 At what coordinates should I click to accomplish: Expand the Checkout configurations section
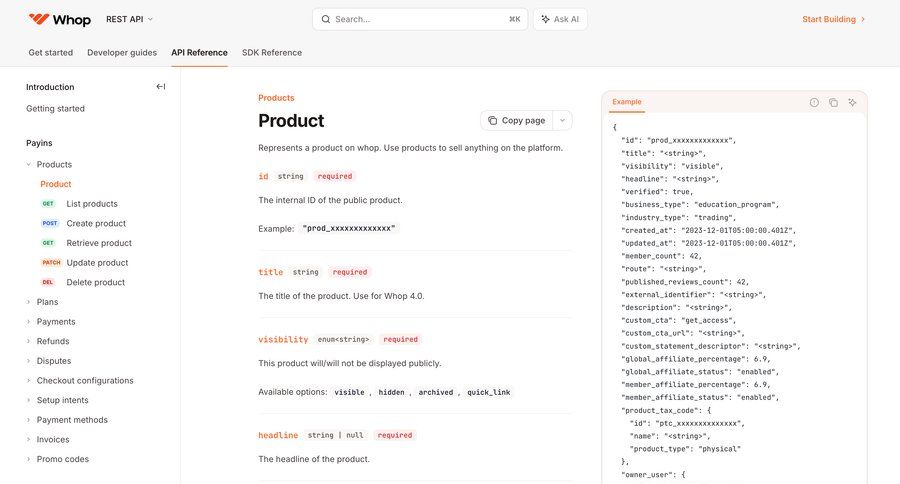(x=28, y=381)
